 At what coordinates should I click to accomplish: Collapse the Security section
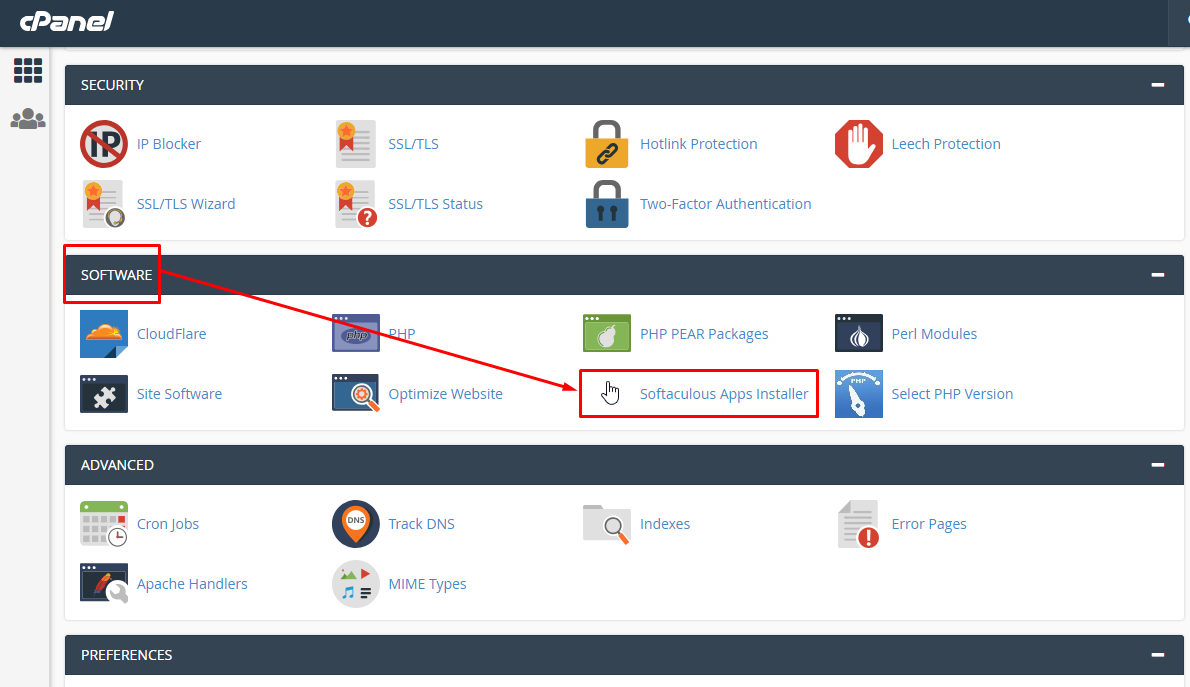pyautogui.click(x=1157, y=84)
